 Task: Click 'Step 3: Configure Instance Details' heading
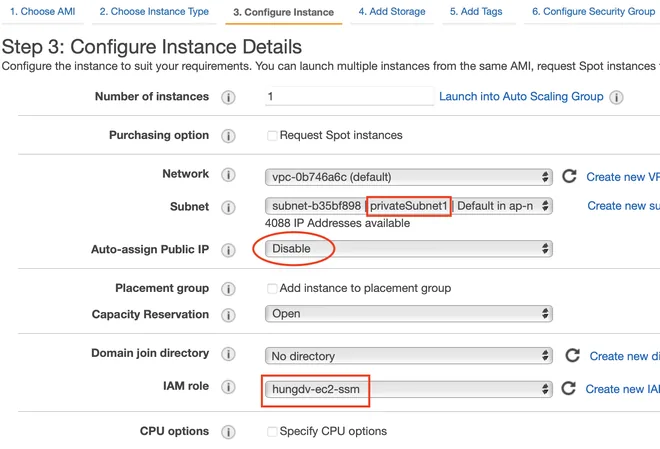[152, 47]
